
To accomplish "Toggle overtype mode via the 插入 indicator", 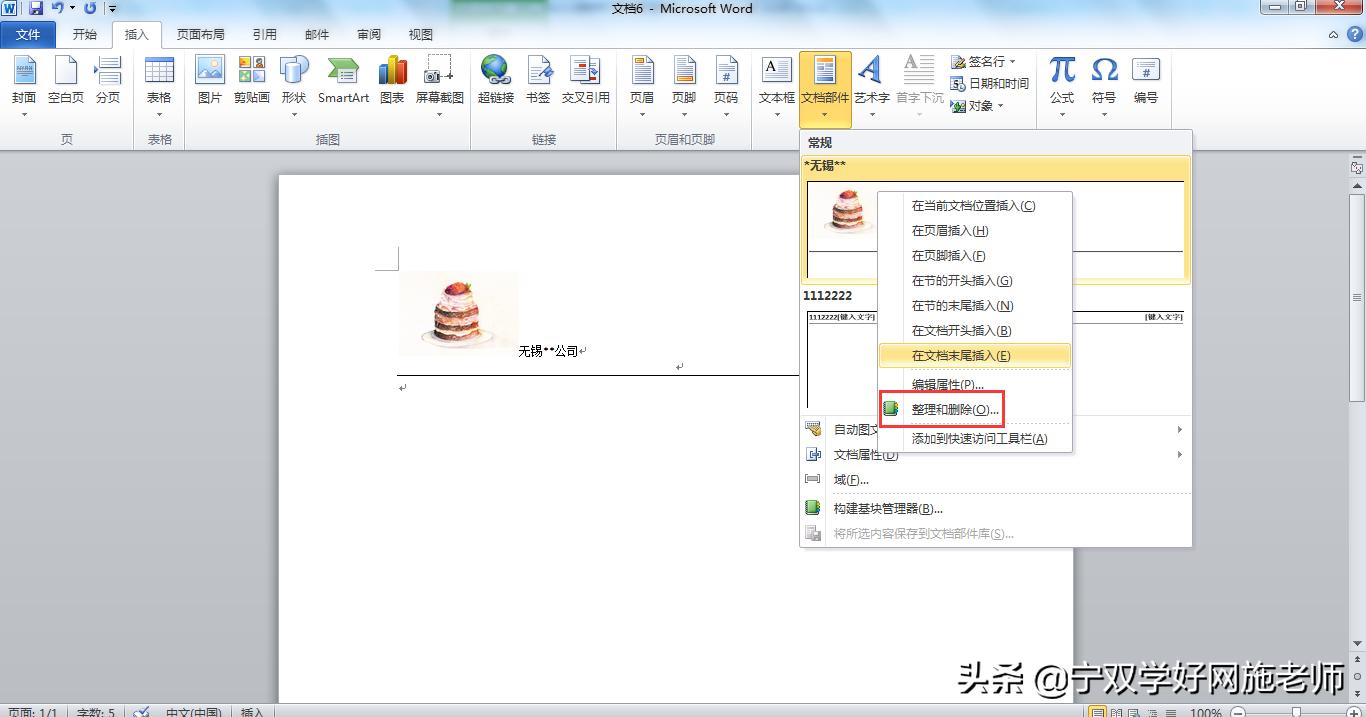I will click(251, 712).
